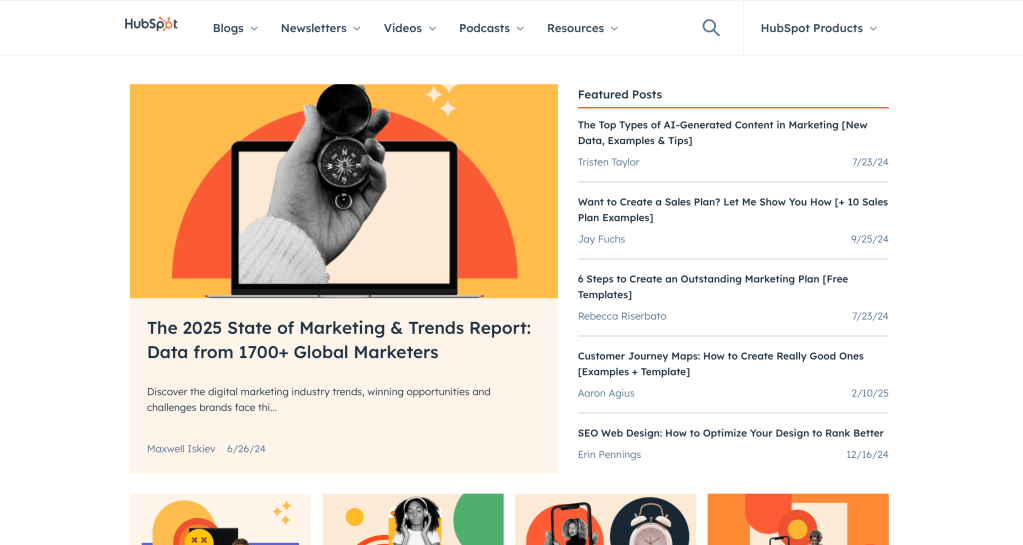Image resolution: width=1023 pixels, height=545 pixels.
Task: Expand the Resources dropdown
Action: pos(582,28)
